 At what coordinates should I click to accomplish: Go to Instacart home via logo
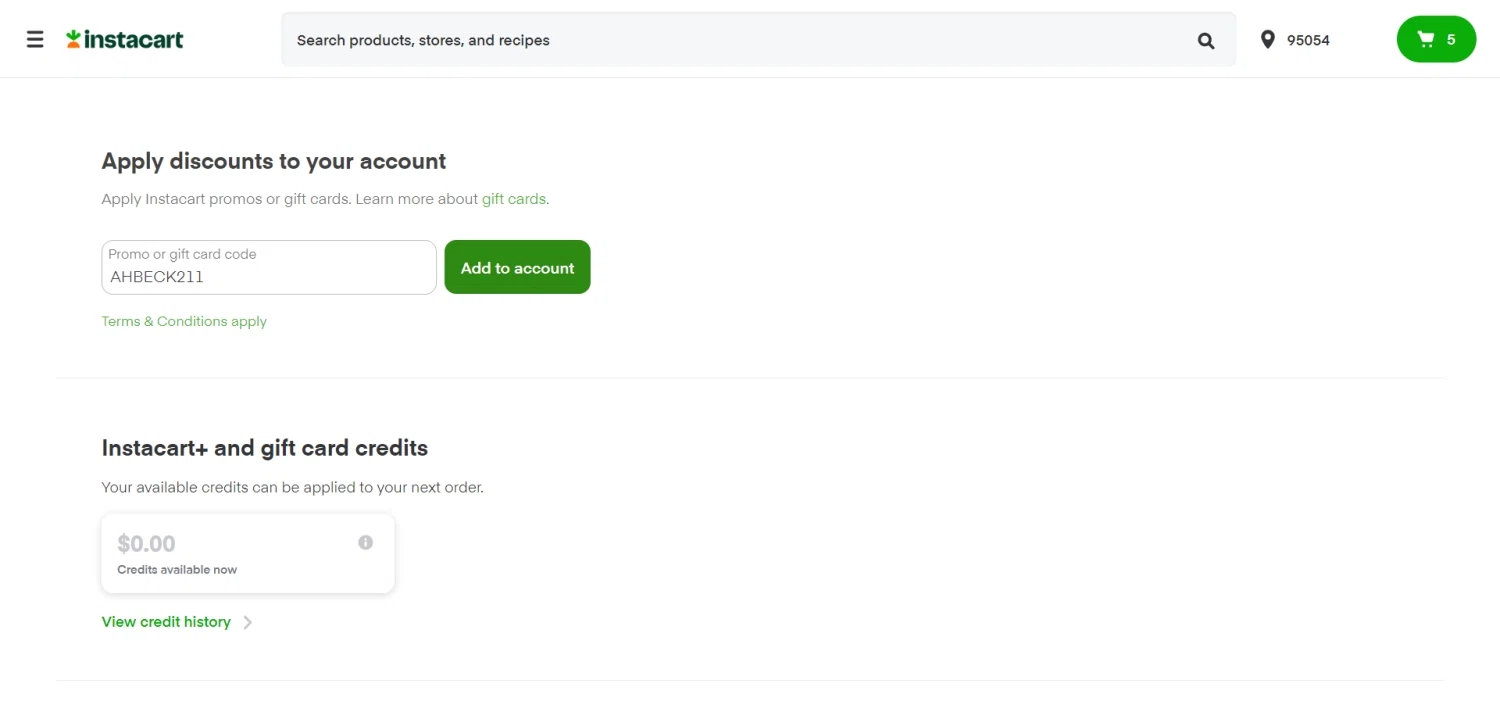(x=125, y=40)
